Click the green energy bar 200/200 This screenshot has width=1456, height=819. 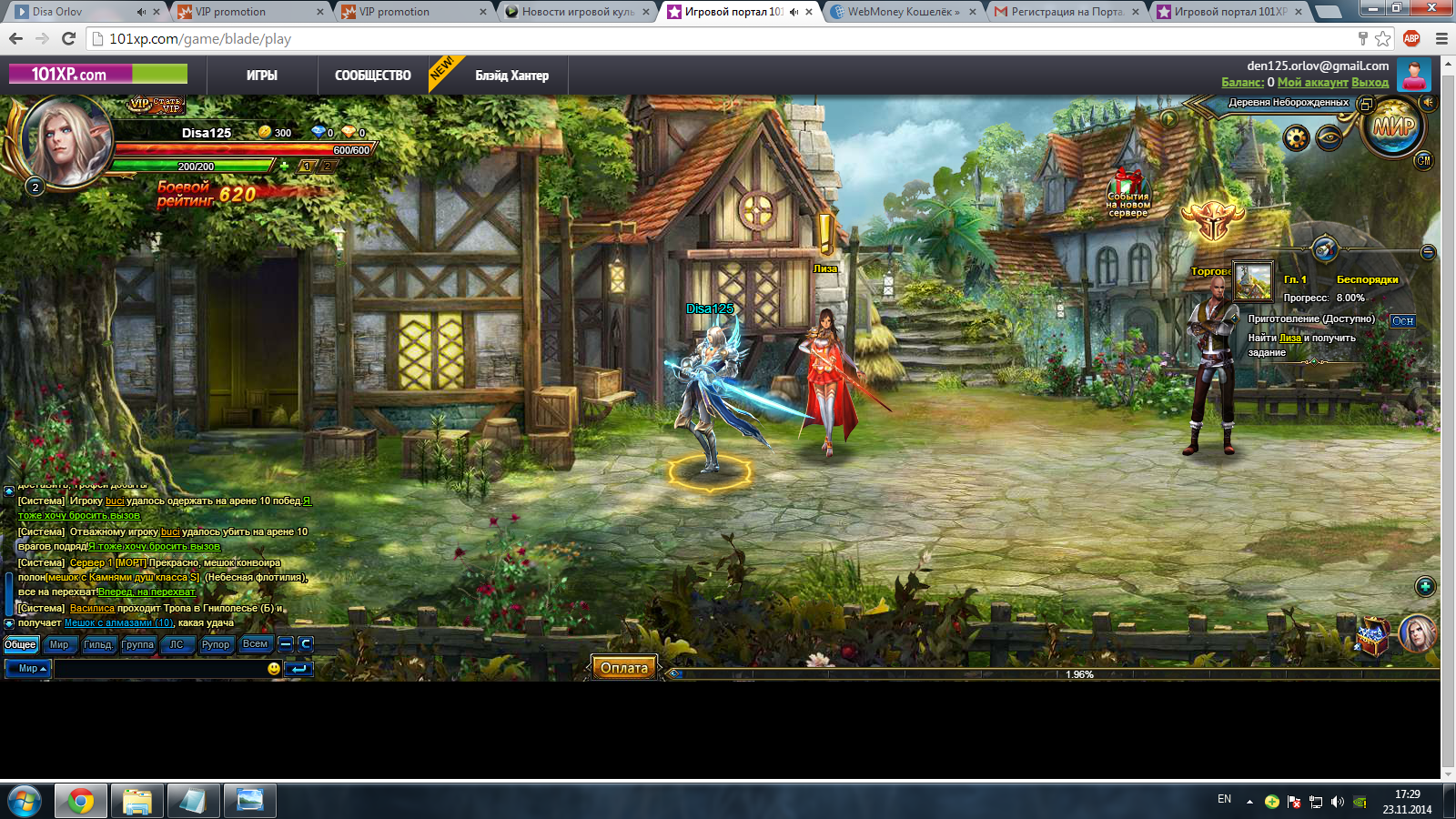click(x=194, y=166)
